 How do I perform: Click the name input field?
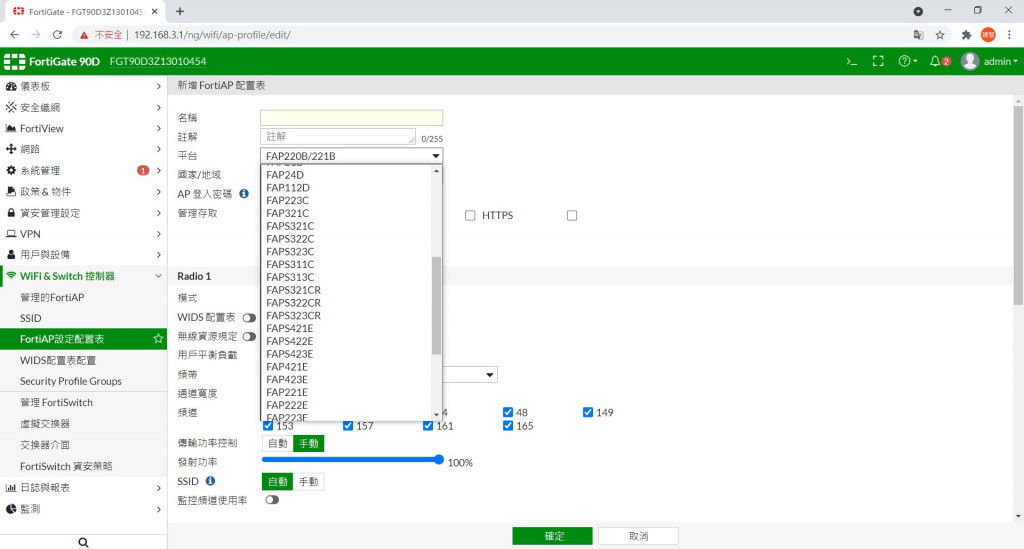click(351, 118)
